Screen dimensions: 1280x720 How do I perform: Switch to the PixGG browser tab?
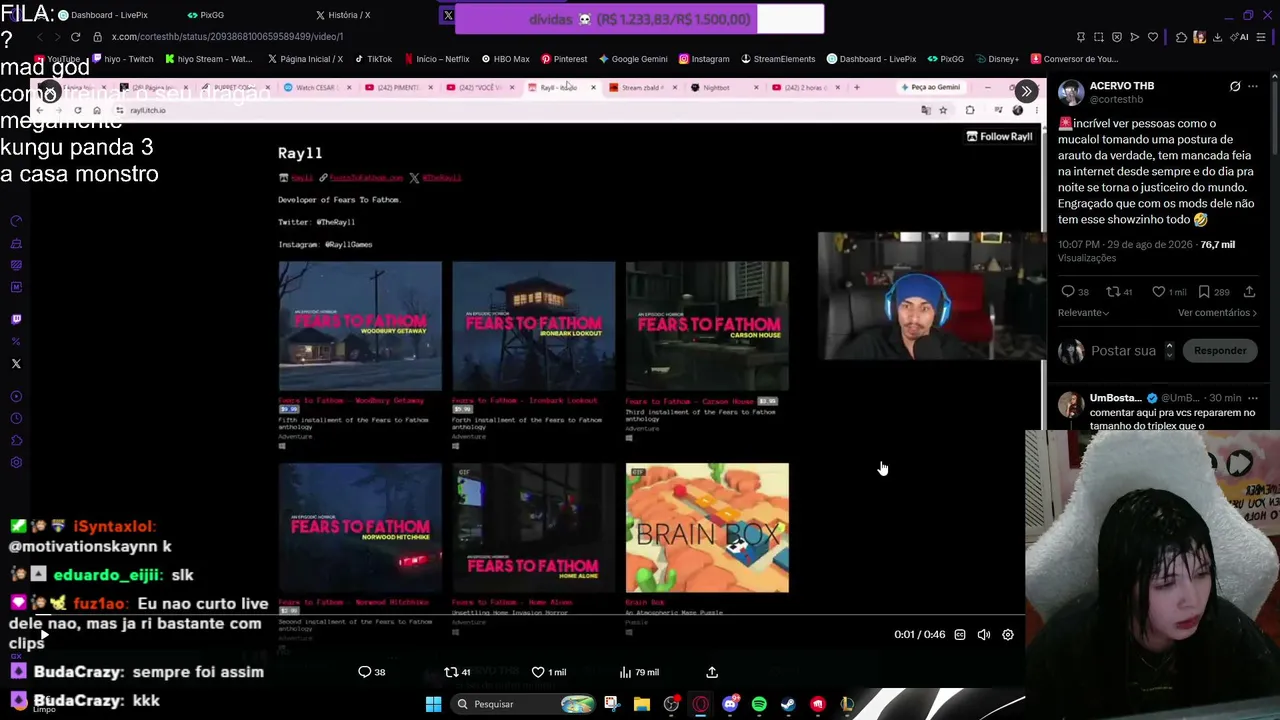coord(206,15)
